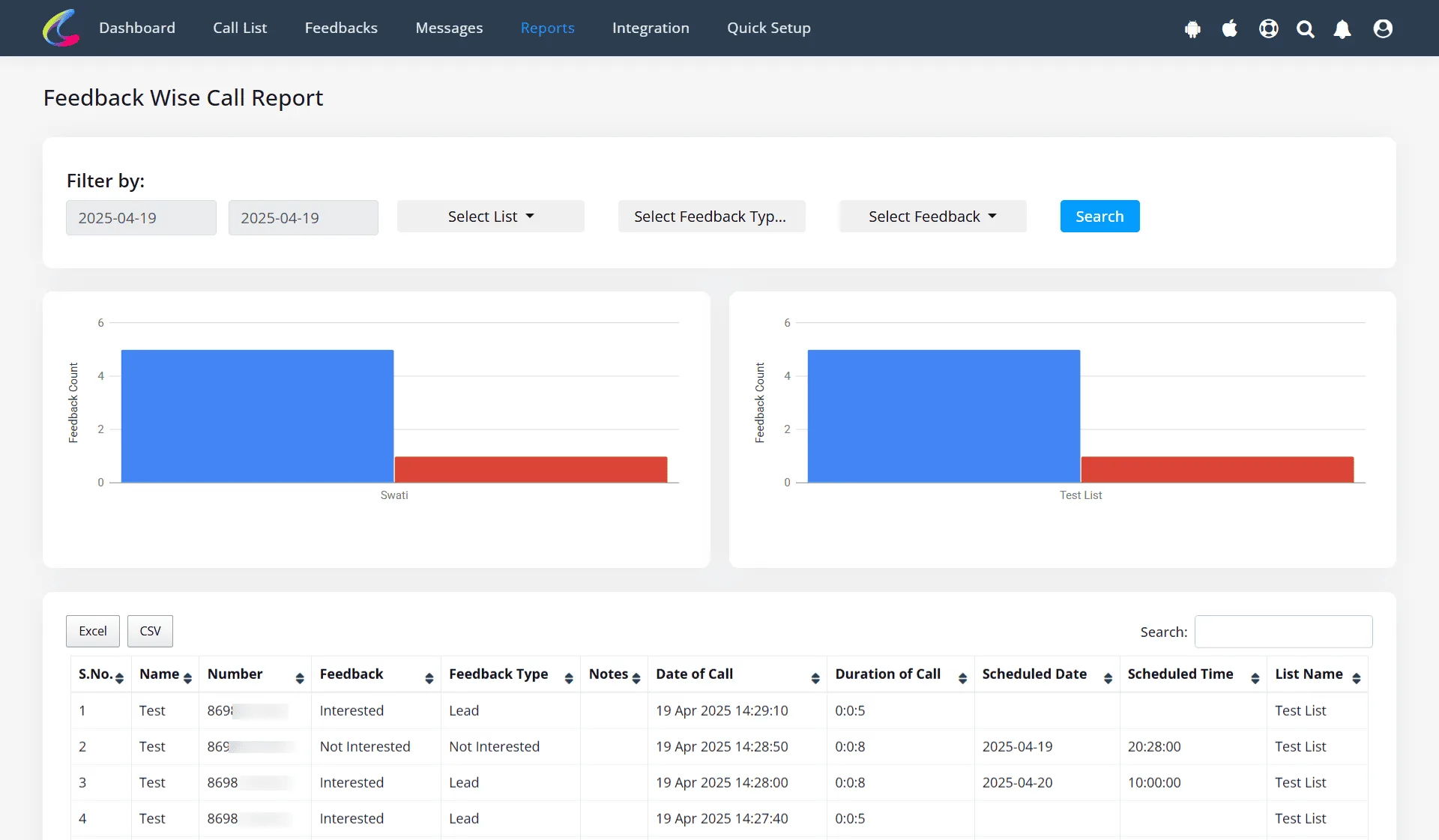The image size is (1439, 840).
Task: Open the user profile icon
Action: [x=1383, y=28]
